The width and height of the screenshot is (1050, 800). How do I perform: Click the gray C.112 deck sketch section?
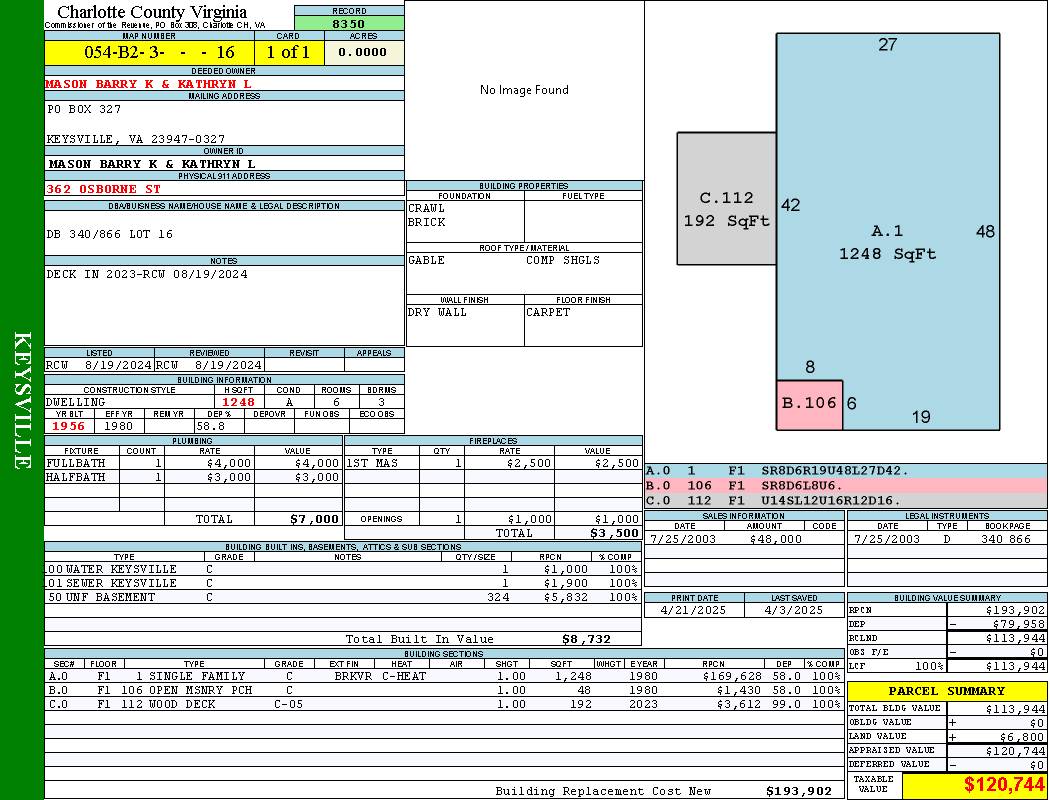coord(726,208)
